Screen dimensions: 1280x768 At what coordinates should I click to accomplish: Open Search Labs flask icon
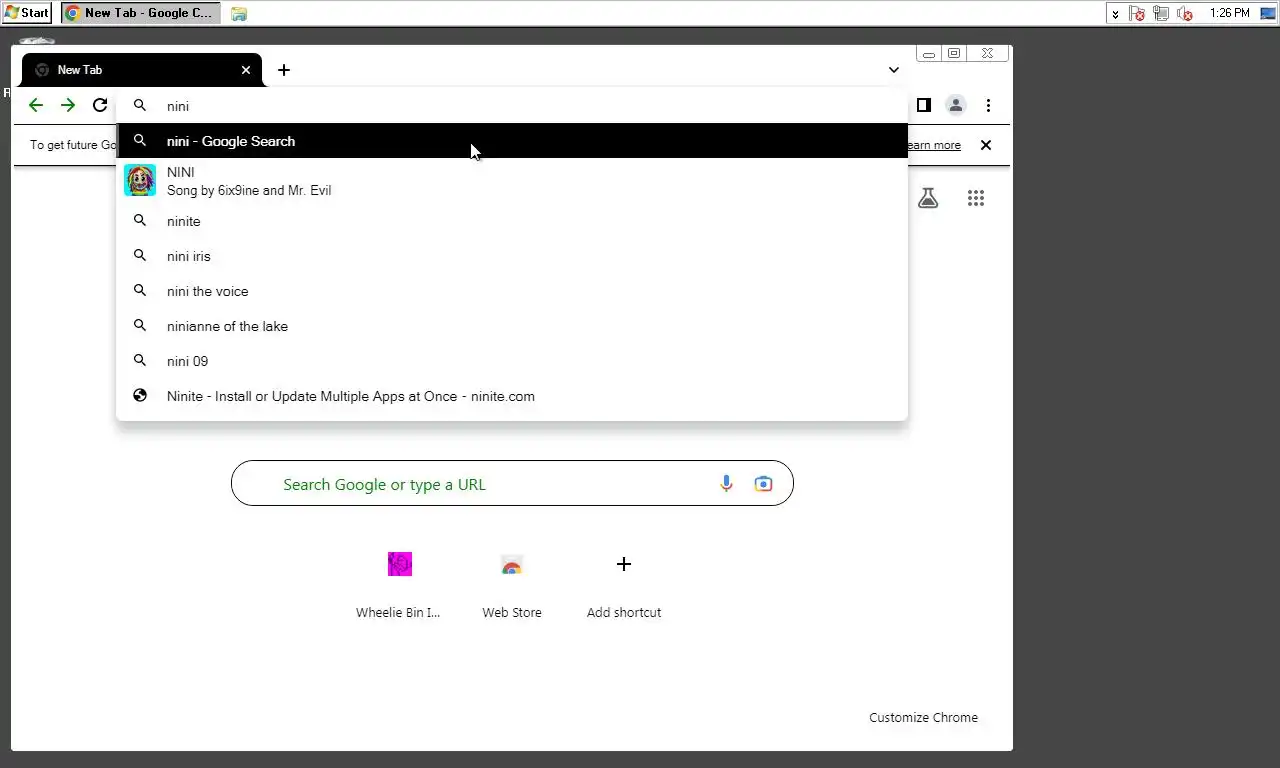pyautogui.click(x=928, y=198)
